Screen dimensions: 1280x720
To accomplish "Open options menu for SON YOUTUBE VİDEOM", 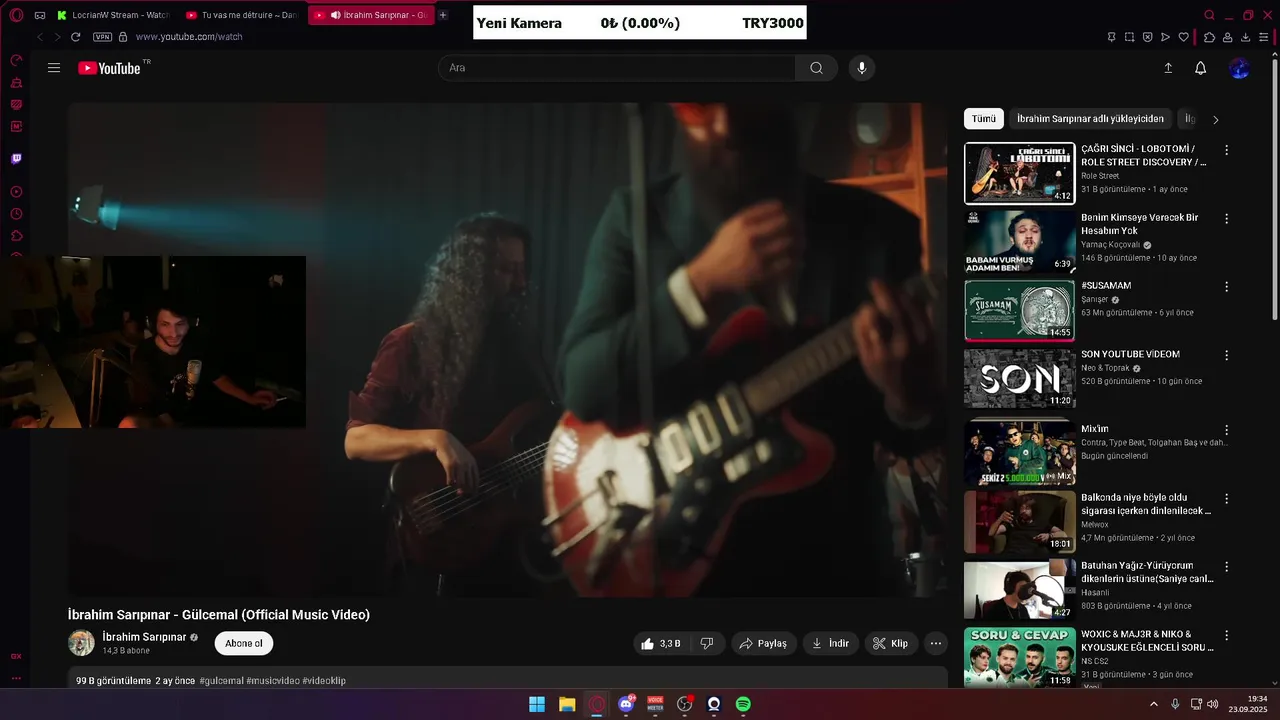I will (1227, 355).
